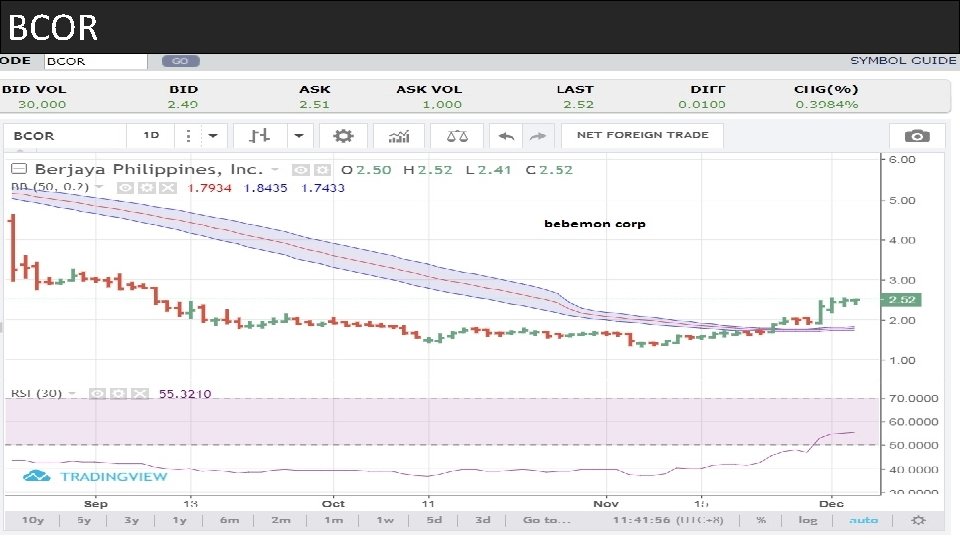Click the CHG(%) value 0.3984%

point(827,105)
